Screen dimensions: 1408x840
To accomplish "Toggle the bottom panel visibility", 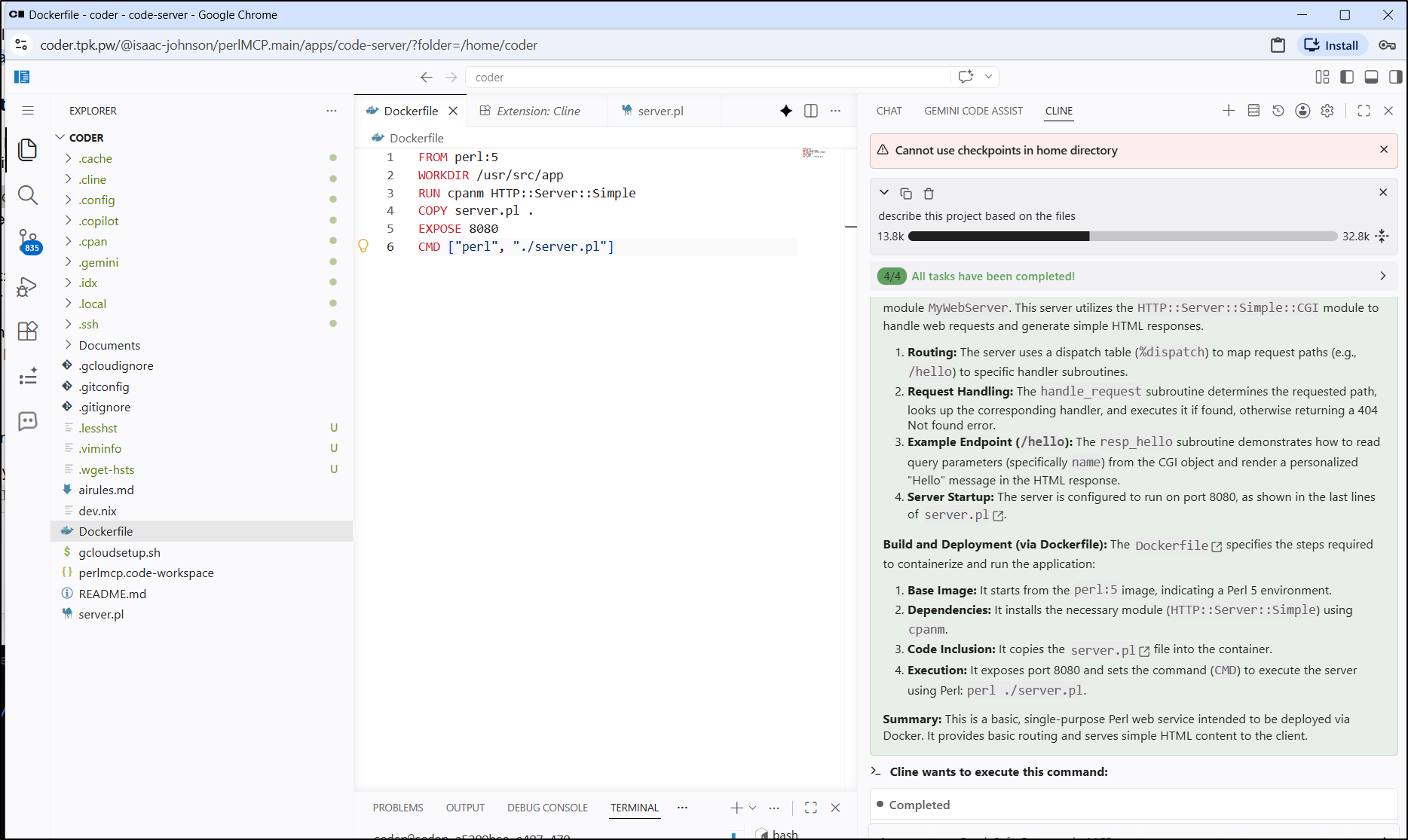I will point(1372,77).
